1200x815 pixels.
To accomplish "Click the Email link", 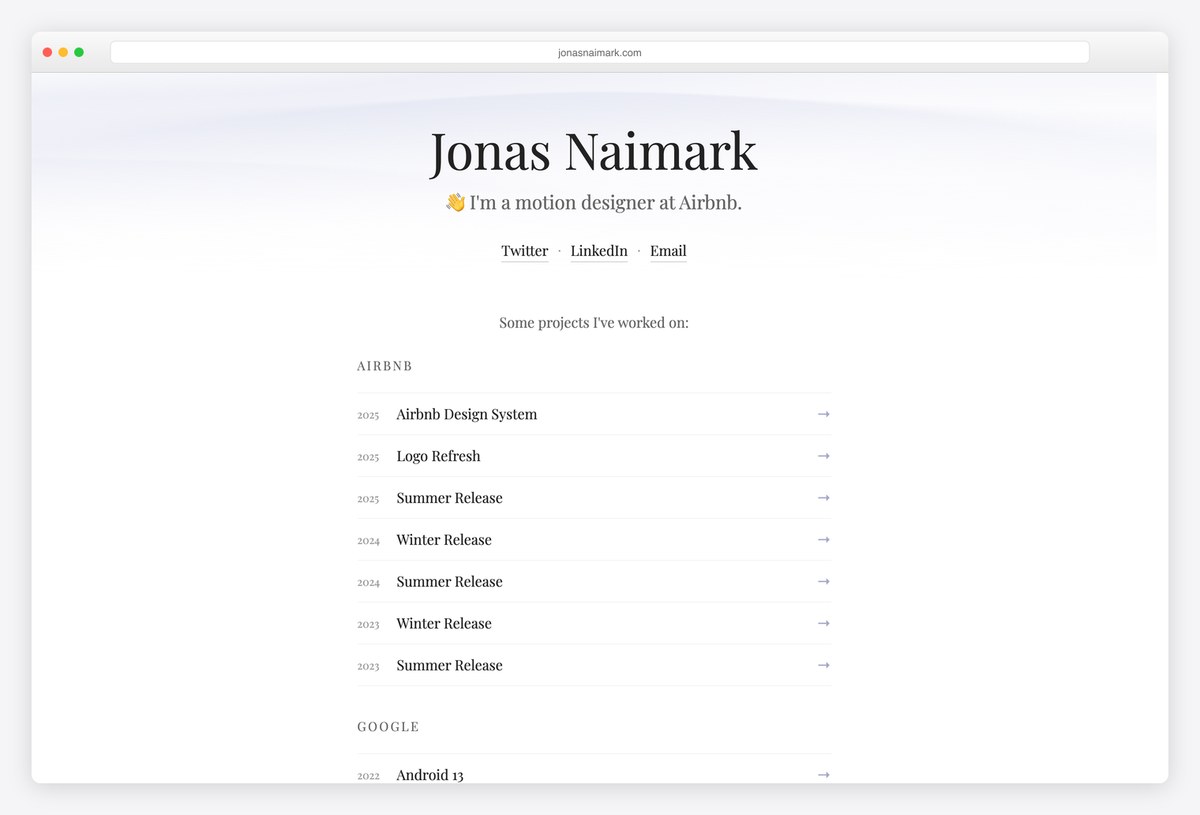I will point(668,251).
